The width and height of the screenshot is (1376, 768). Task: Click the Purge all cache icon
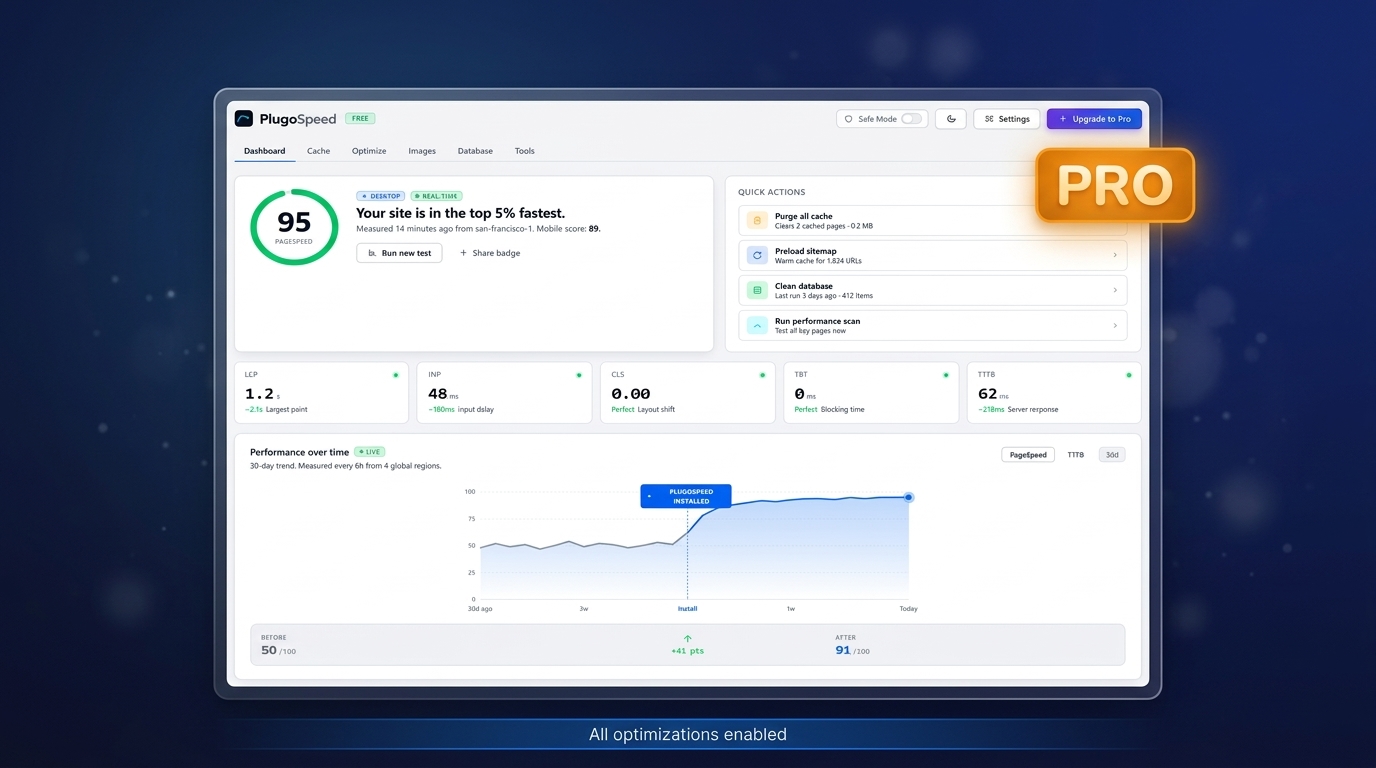757,221
